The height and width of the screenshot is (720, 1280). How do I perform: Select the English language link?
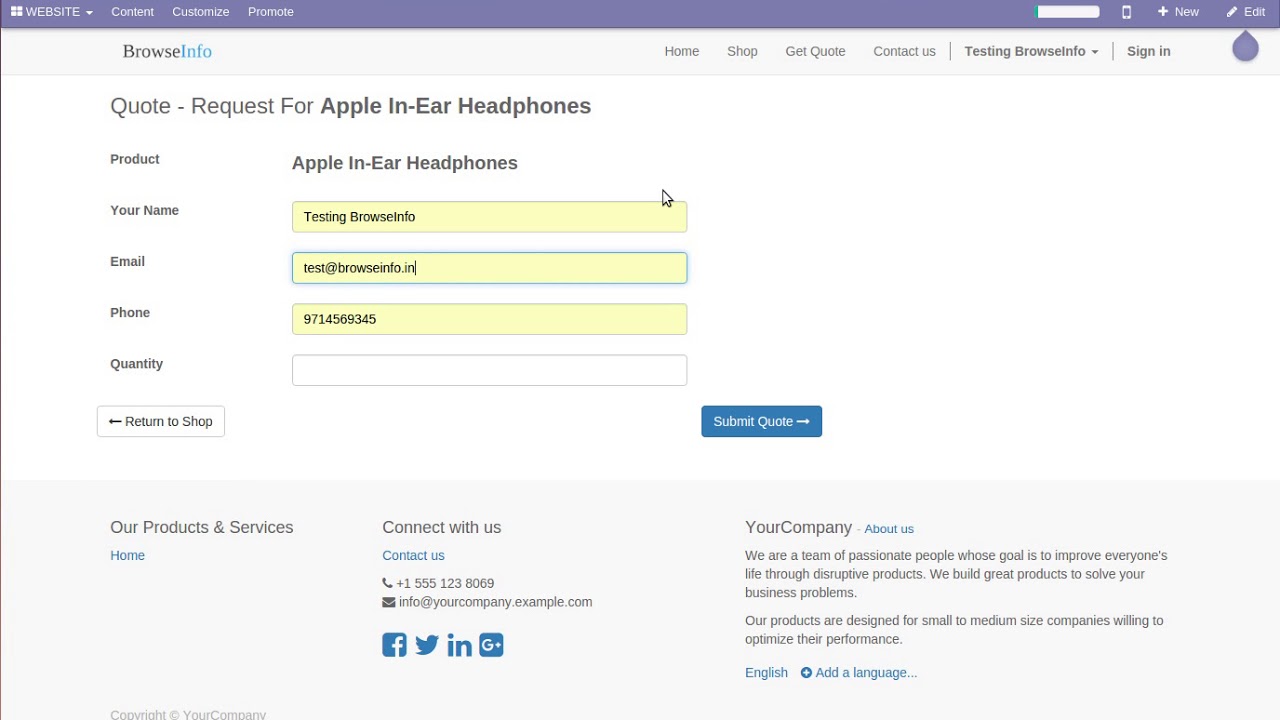pyautogui.click(x=766, y=673)
